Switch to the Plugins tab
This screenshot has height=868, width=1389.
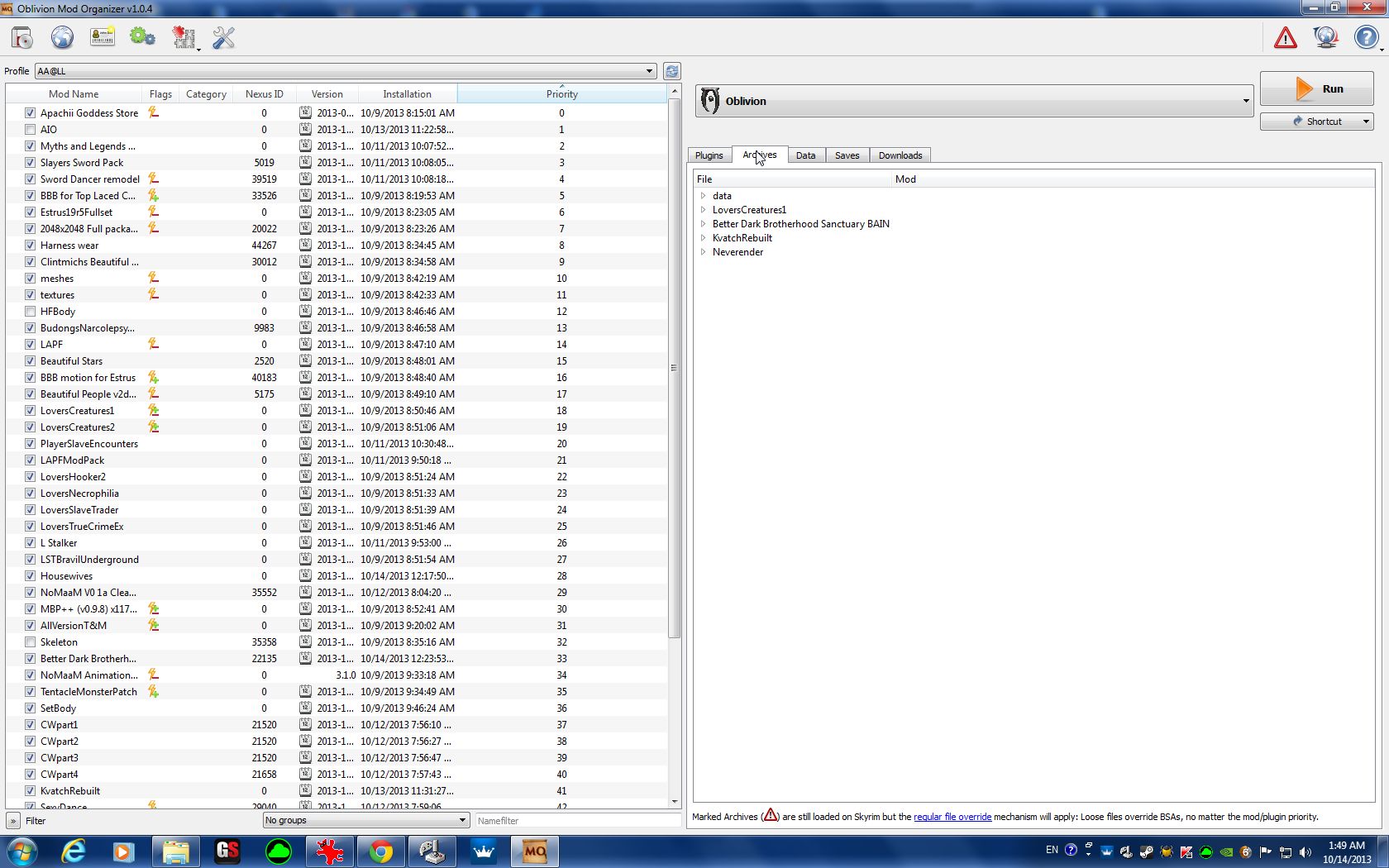tap(709, 155)
